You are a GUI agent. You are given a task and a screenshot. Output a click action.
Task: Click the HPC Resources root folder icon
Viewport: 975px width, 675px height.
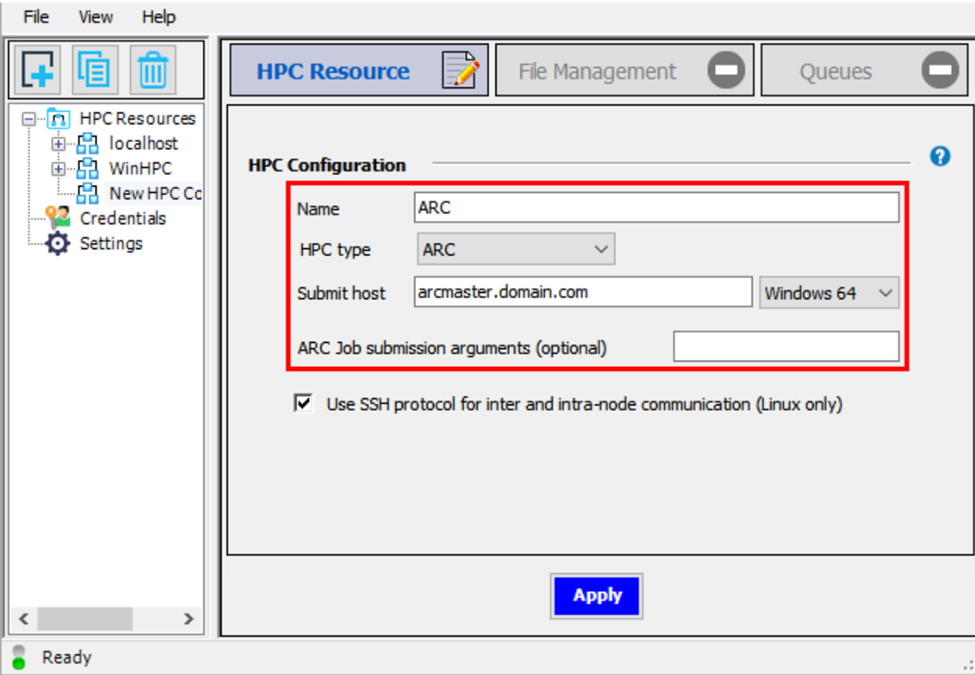57,118
